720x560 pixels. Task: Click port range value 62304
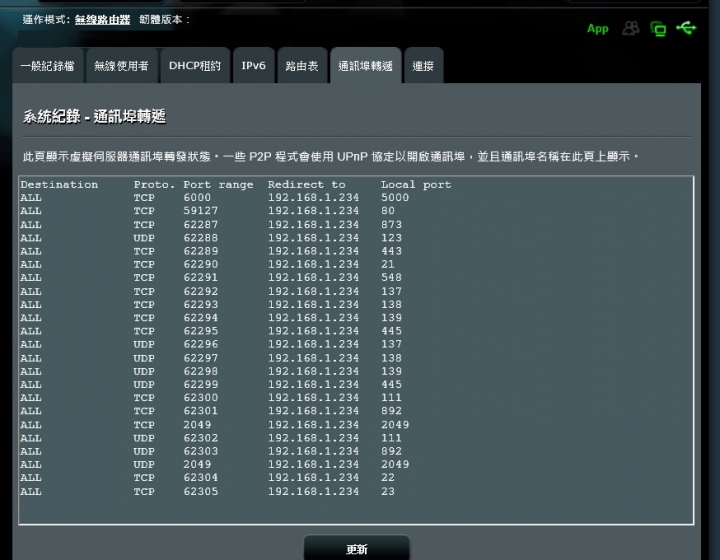pos(201,478)
